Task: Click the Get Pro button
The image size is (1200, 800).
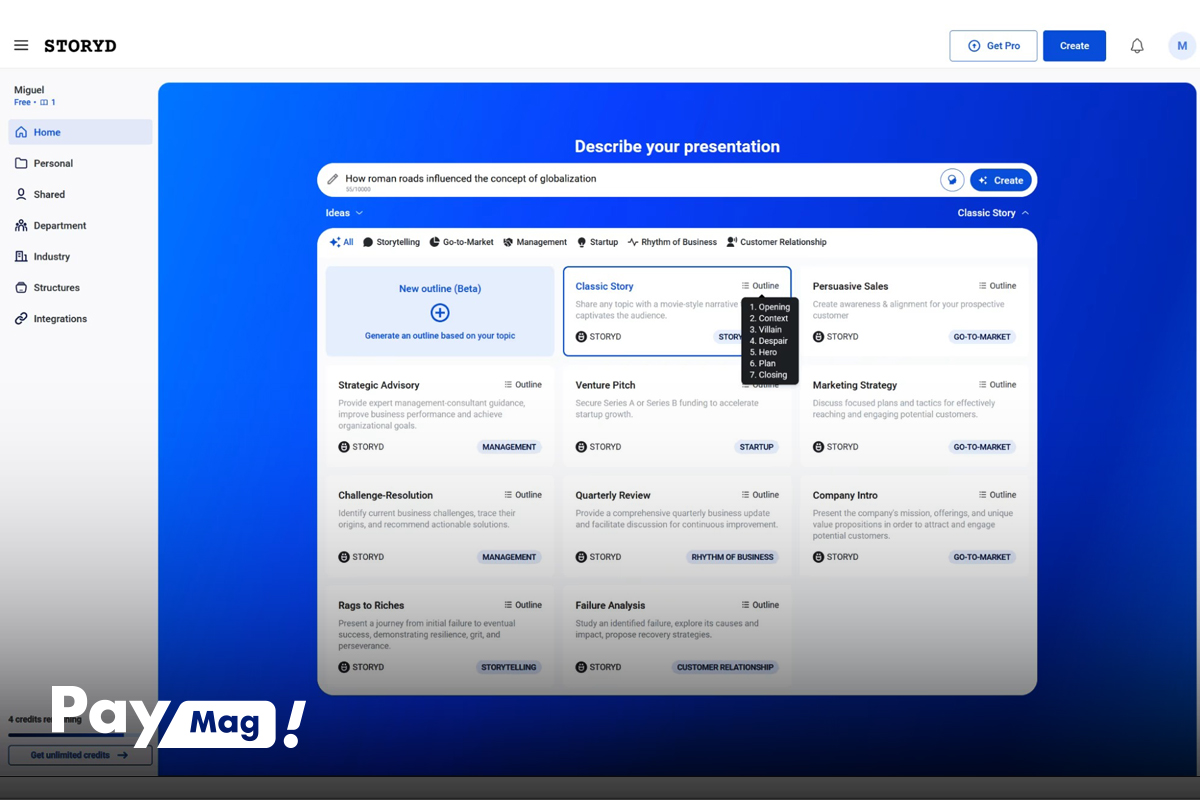Action: (993, 46)
